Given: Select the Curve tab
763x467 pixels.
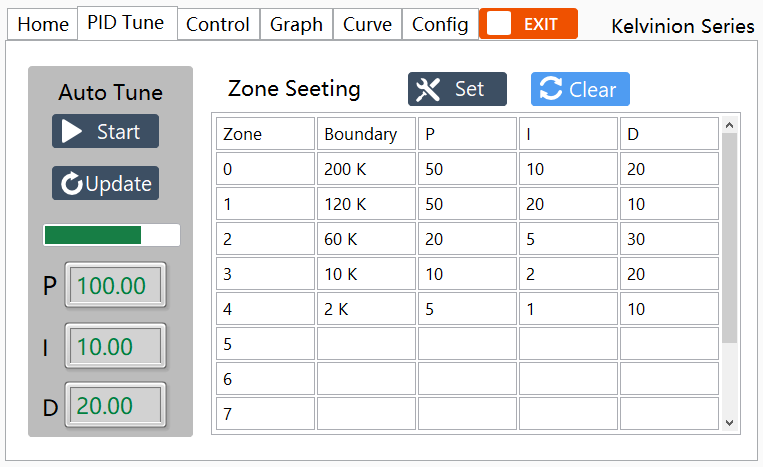Looking at the screenshot, I should (x=367, y=25).
